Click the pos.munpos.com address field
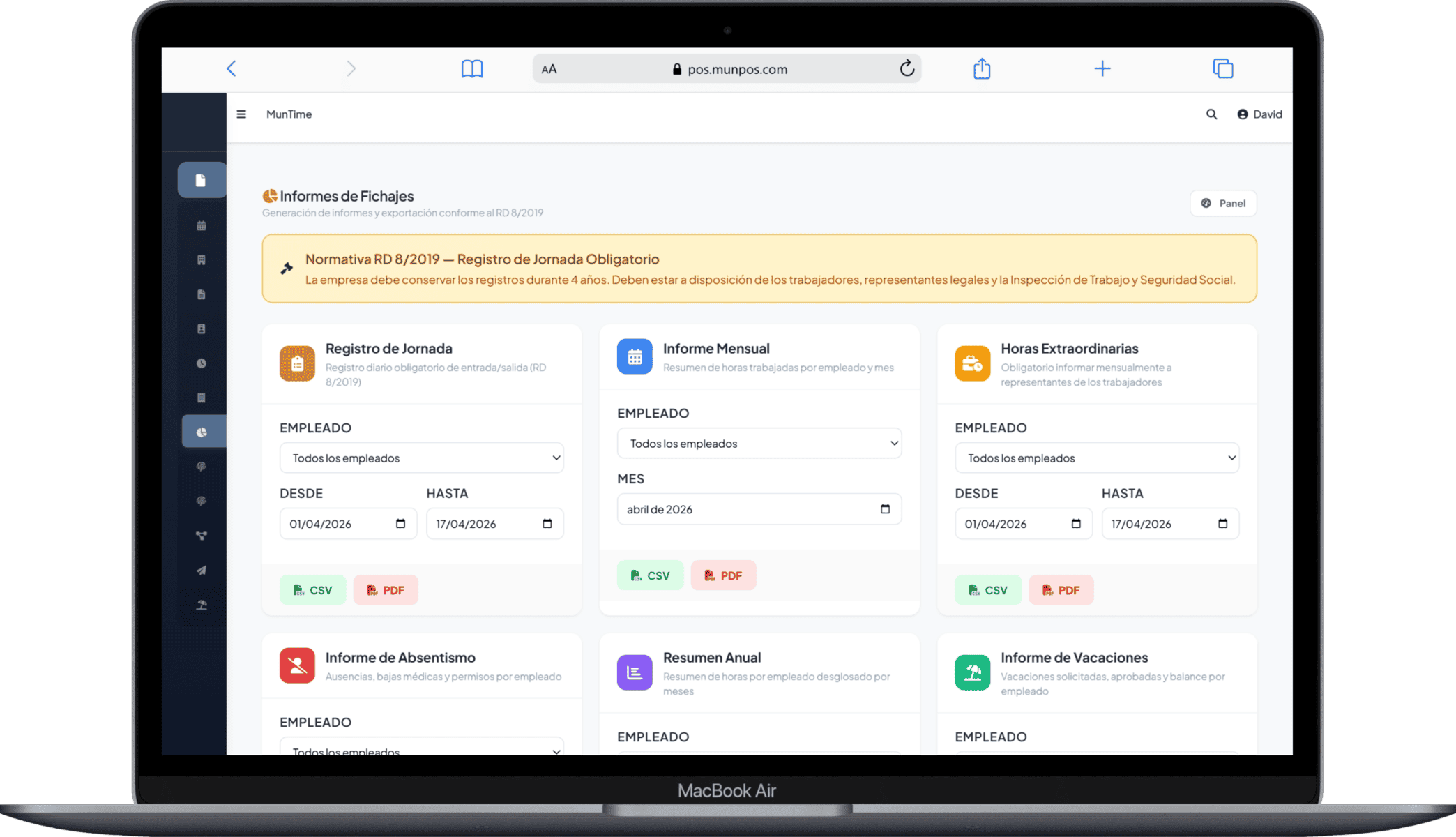Image resolution: width=1456 pixels, height=837 pixels. pyautogui.click(x=727, y=69)
